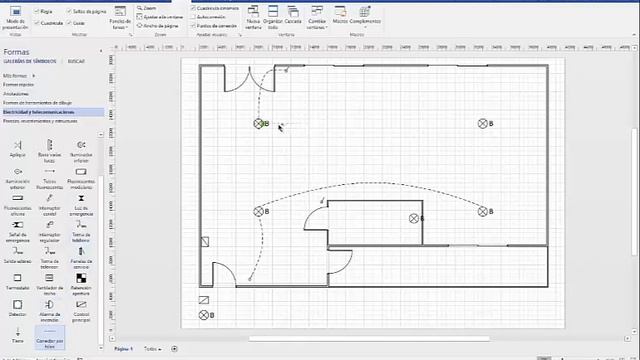
Task: Select the Detector shape
Action: [18, 309]
